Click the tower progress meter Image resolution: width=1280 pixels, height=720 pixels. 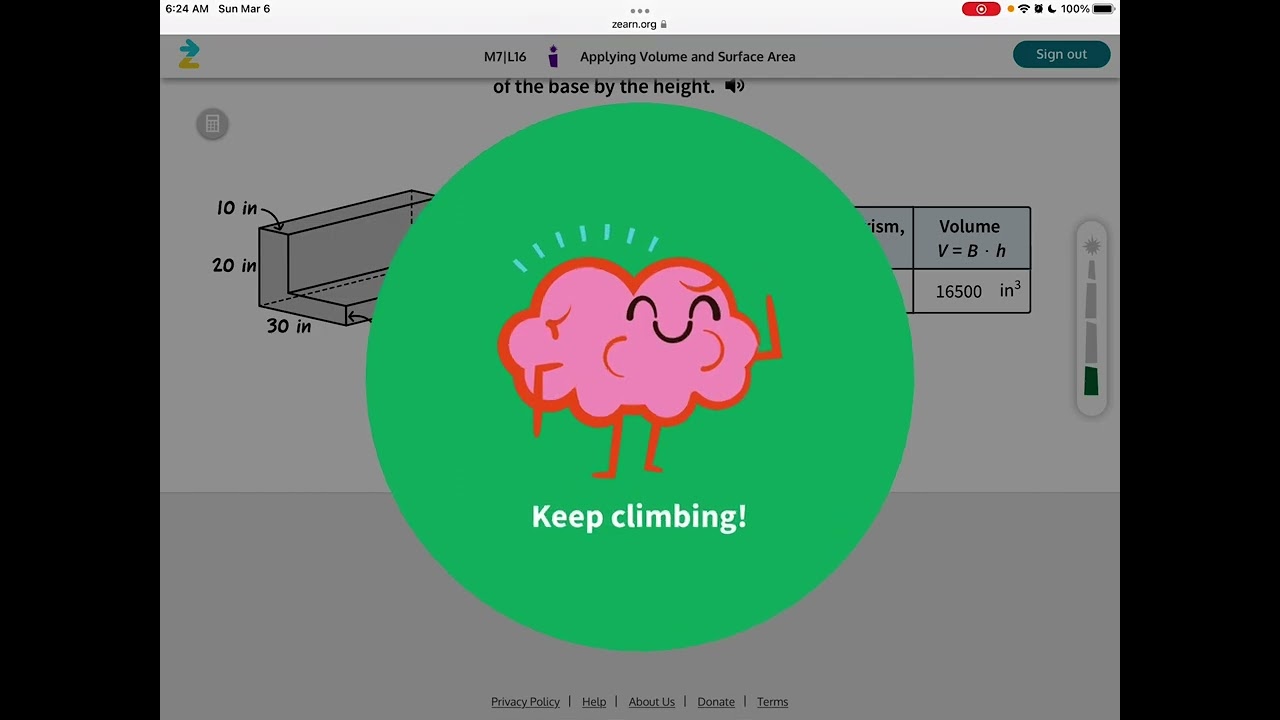click(x=1091, y=318)
